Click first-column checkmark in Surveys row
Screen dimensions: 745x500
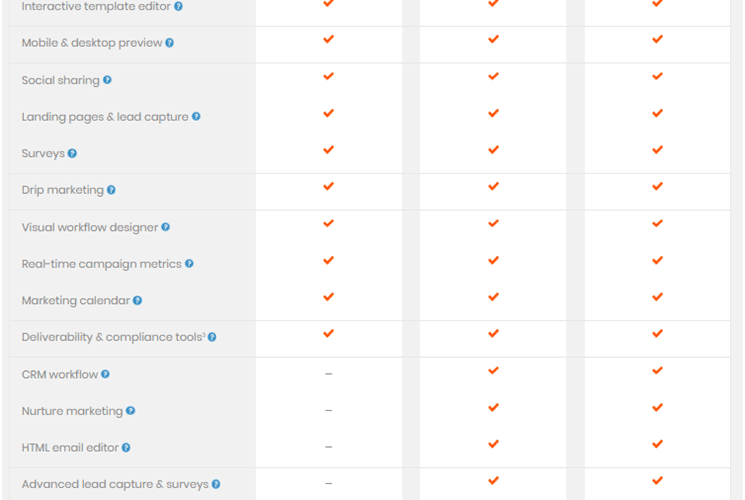(328, 150)
